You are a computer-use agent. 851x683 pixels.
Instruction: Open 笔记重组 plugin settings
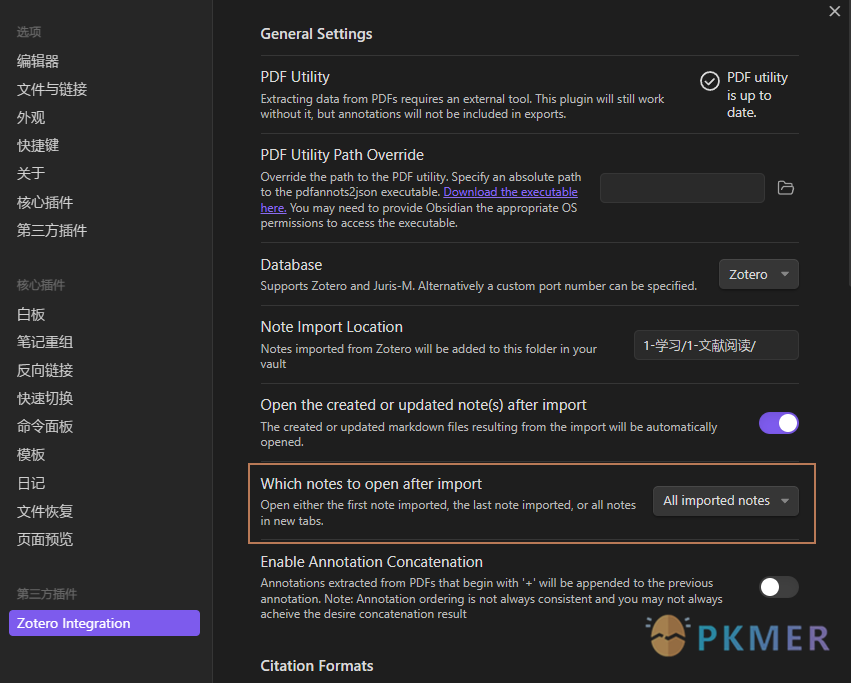[x=45, y=342]
